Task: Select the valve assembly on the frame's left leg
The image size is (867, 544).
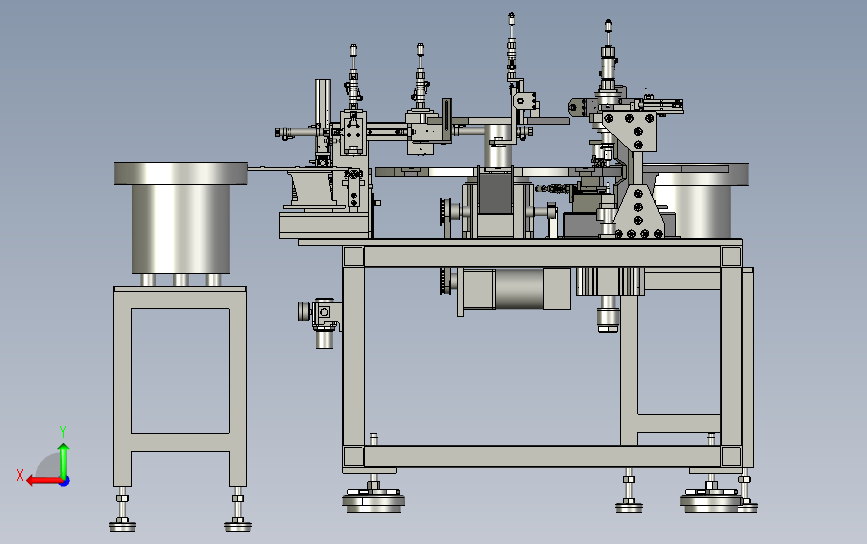Action: [x=320, y=323]
